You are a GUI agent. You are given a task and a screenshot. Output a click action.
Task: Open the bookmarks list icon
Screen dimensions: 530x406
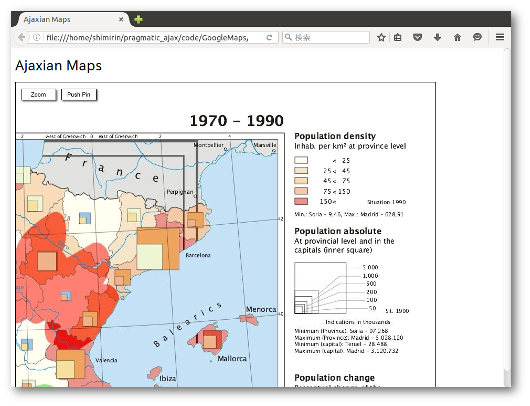coord(398,37)
